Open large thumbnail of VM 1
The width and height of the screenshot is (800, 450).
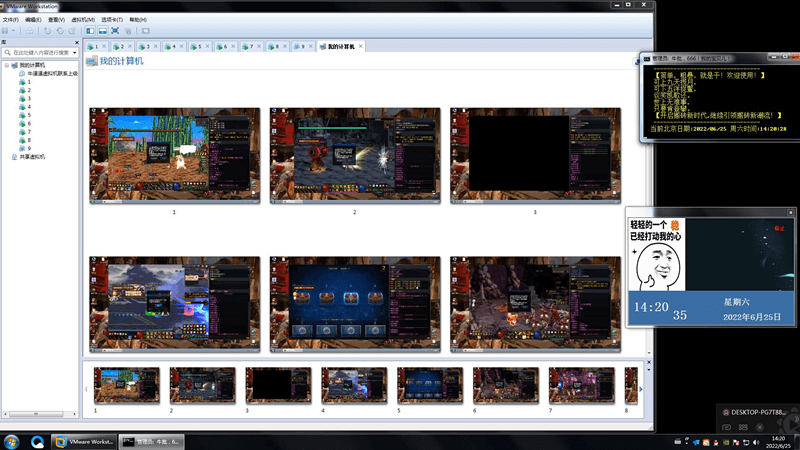click(x=174, y=156)
